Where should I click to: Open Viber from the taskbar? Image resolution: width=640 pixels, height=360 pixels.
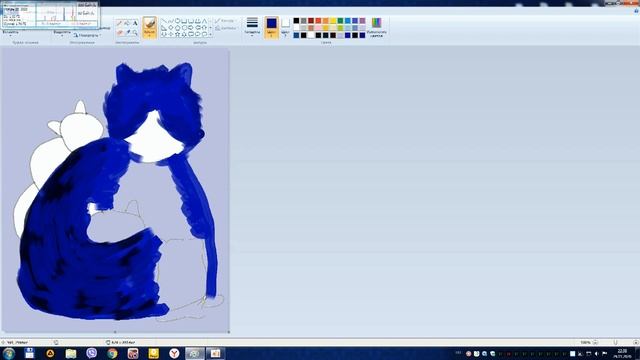[x=92, y=353]
